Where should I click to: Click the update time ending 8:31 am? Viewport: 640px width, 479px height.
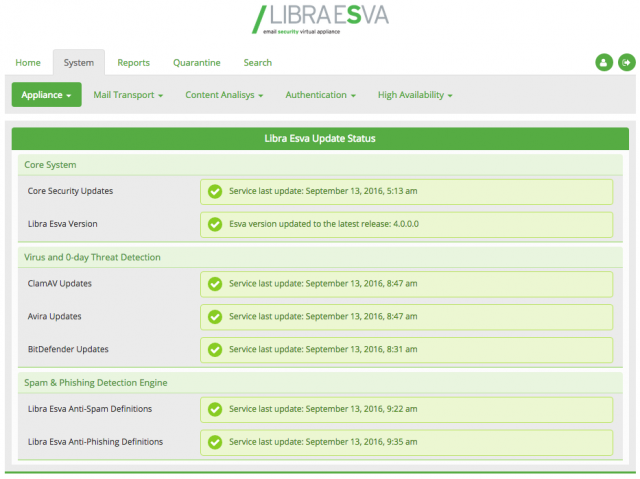(x=323, y=349)
